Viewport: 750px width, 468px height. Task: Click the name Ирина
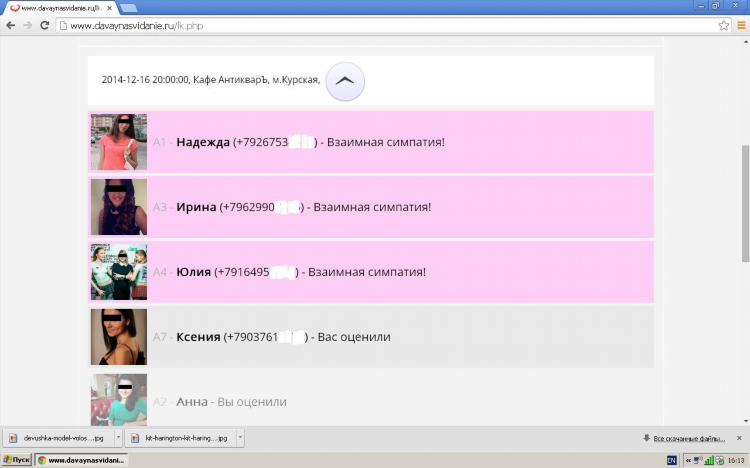pos(196,207)
